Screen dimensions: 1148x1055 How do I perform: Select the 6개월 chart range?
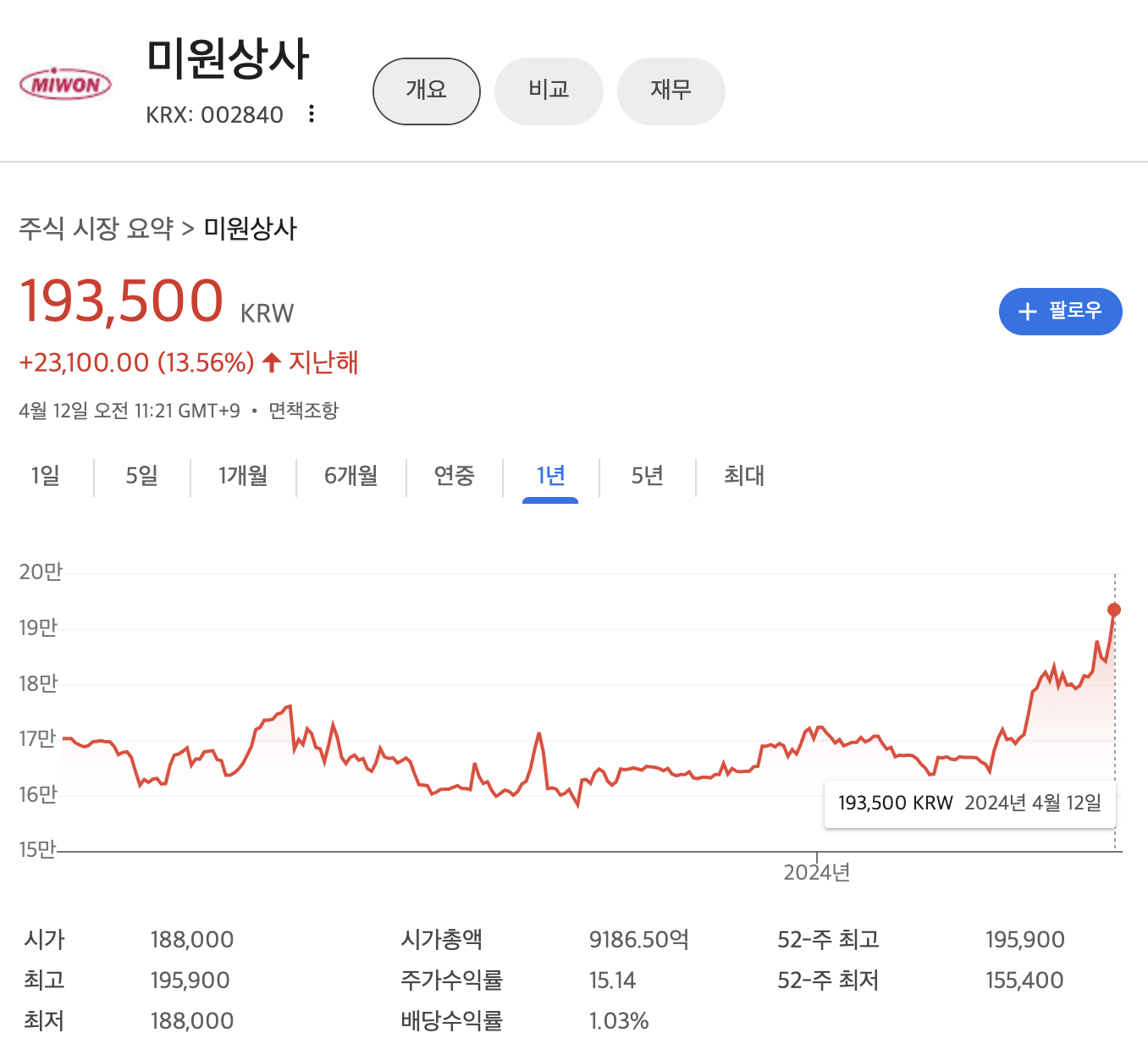[351, 476]
